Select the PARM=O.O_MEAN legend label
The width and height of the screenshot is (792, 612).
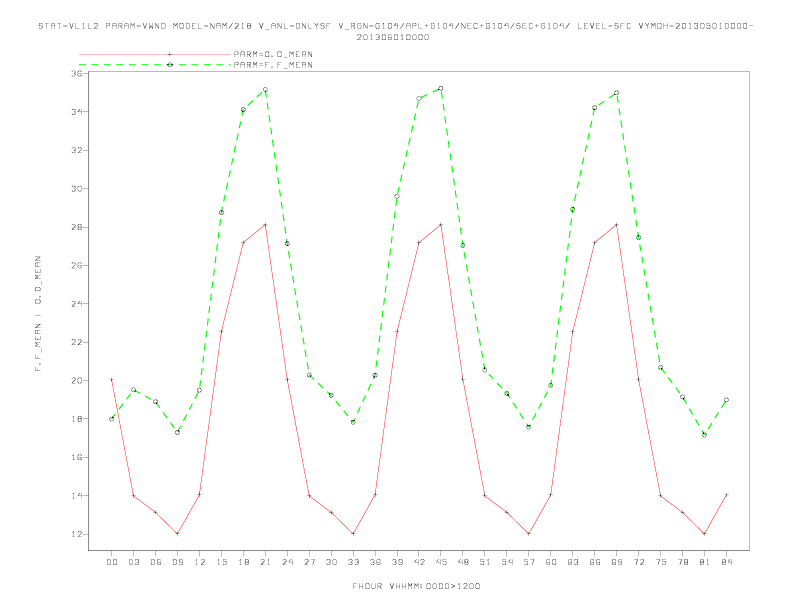[273, 54]
